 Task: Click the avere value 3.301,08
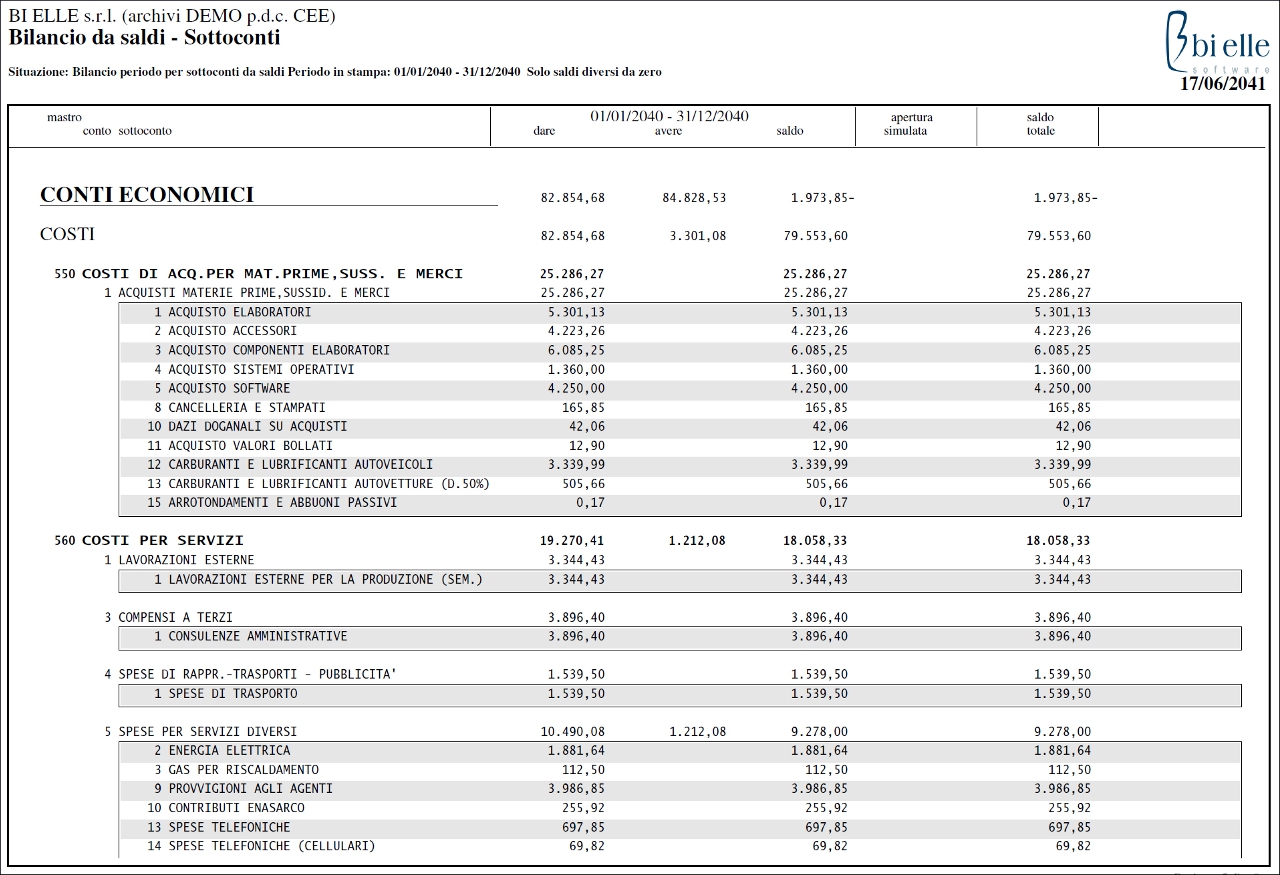(x=698, y=236)
